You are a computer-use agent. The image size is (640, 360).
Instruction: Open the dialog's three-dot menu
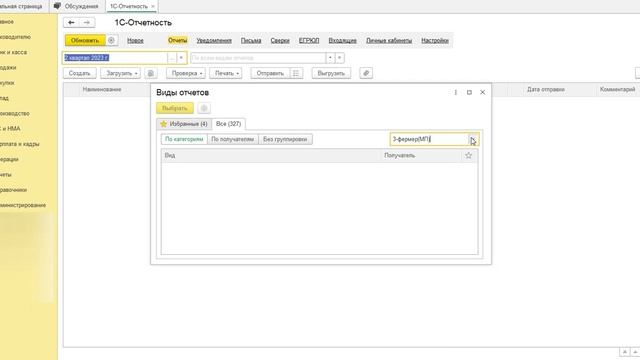click(456, 93)
